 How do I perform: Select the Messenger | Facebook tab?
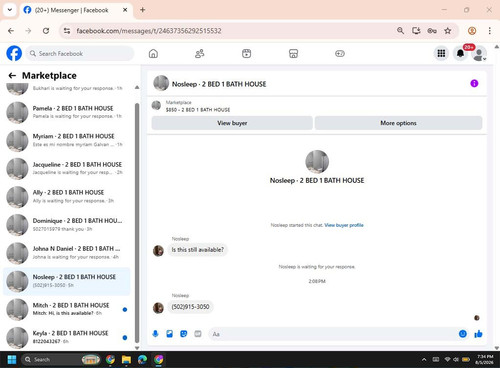[76, 10]
